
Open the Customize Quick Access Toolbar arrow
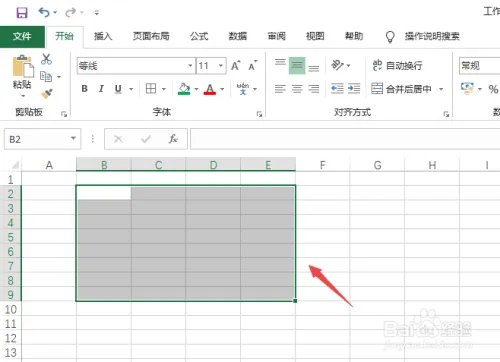97,13
